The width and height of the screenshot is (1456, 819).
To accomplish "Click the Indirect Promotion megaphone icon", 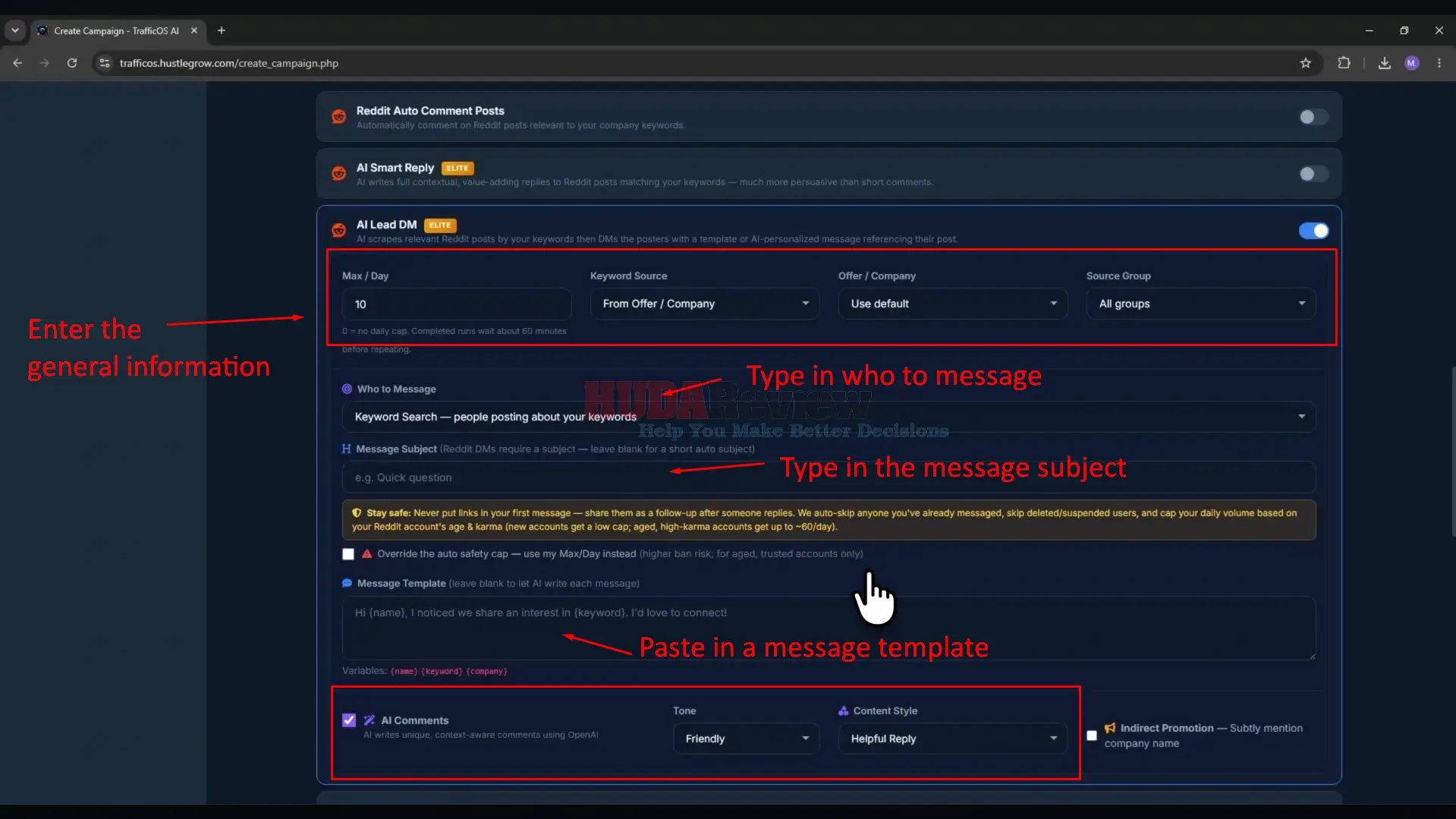I will [1110, 728].
